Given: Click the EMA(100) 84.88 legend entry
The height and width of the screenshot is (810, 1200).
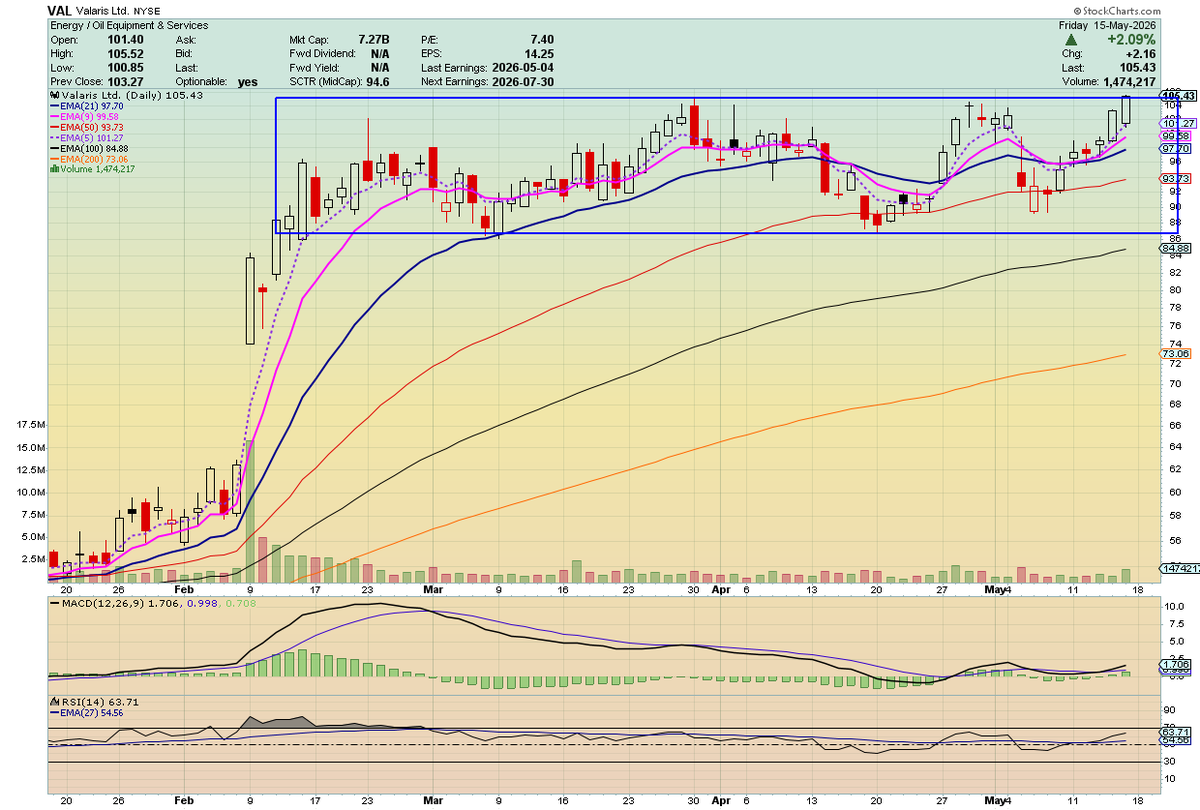Looking at the screenshot, I should point(89,148).
